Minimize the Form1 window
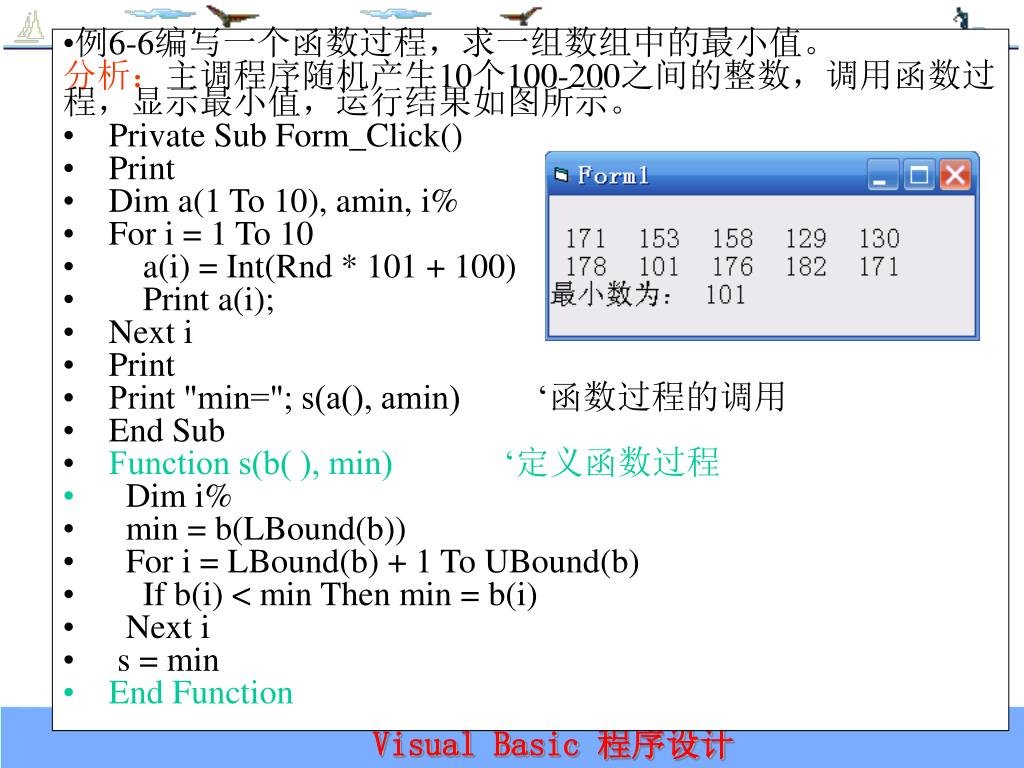 (882, 175)
